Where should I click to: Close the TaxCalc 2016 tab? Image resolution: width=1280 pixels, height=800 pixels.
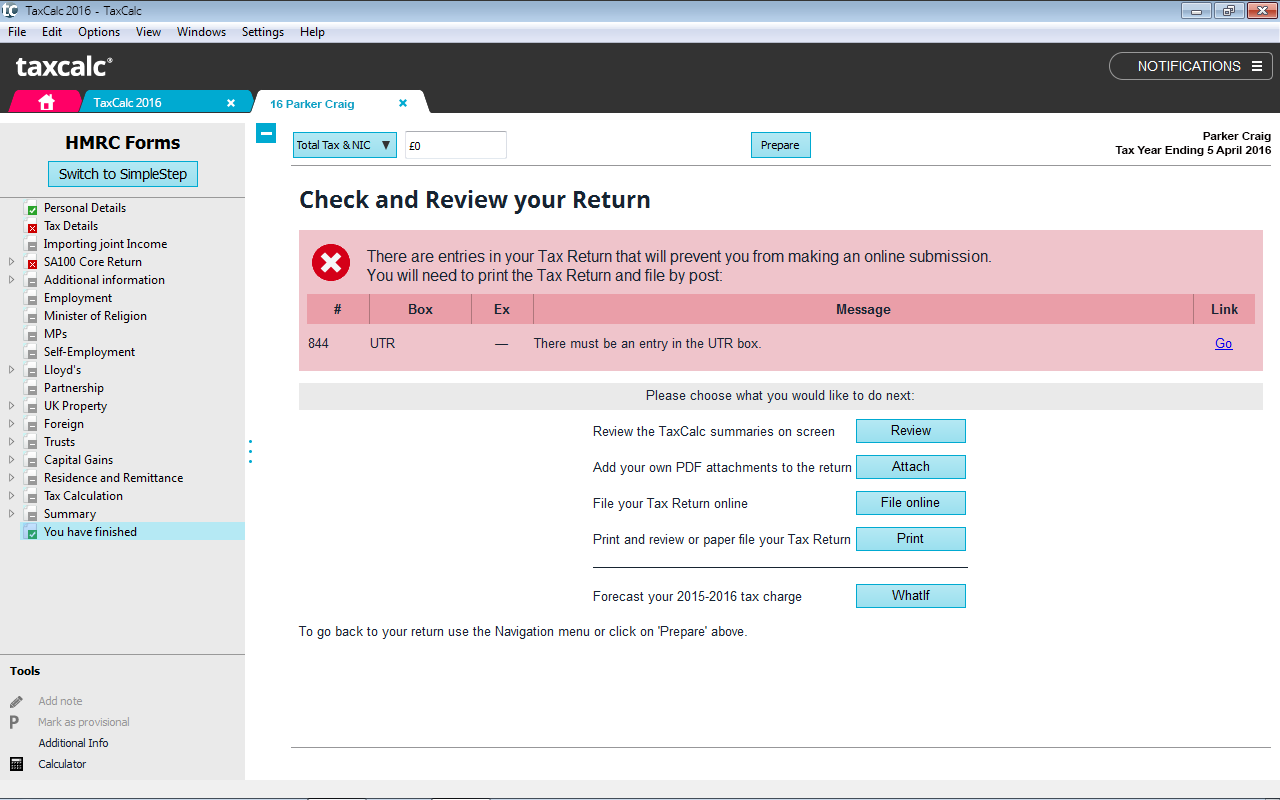pyautogui.click(x=231, y=103)
